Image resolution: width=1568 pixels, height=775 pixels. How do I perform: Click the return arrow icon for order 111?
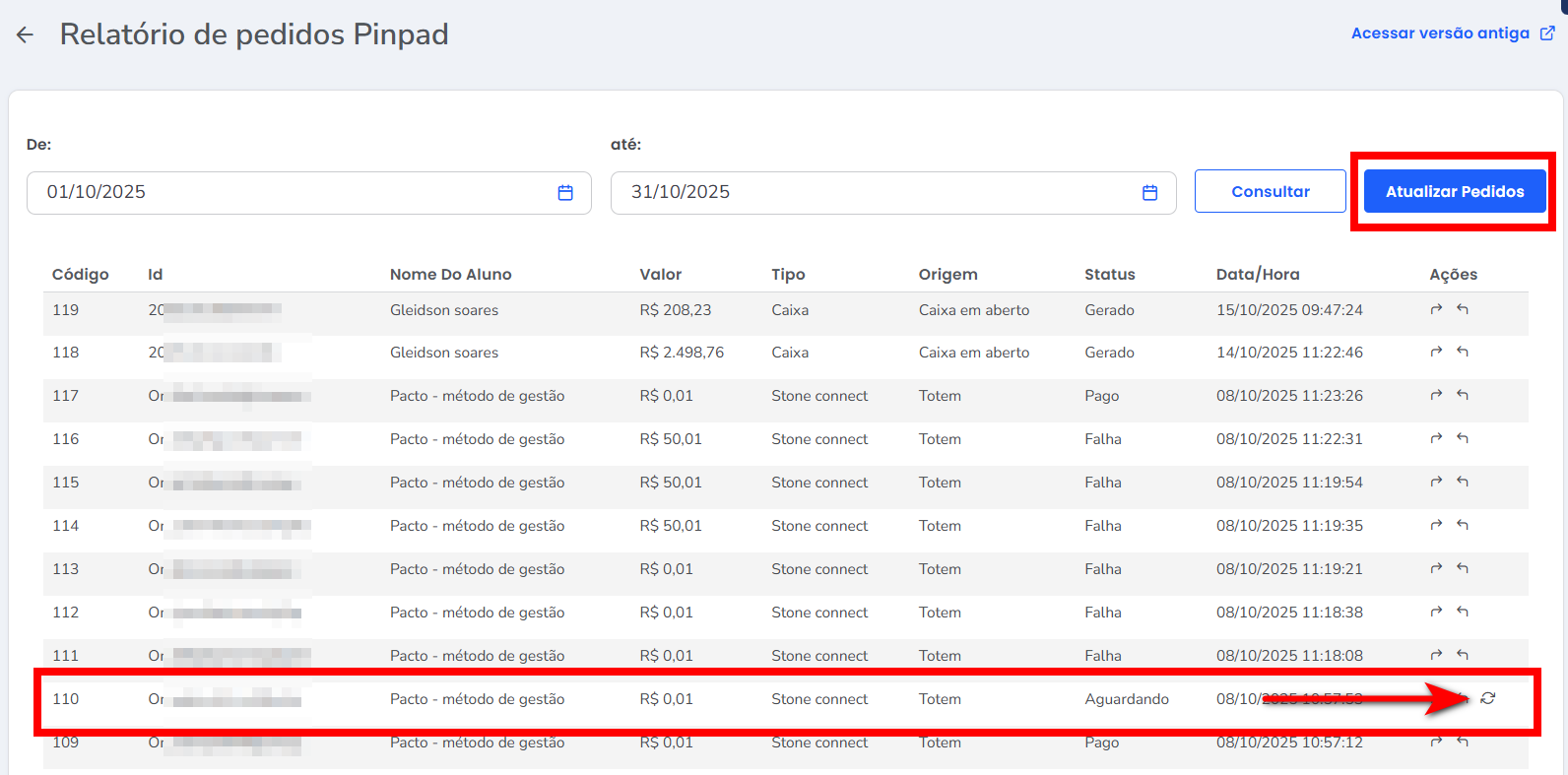[x=1463, y=655]
